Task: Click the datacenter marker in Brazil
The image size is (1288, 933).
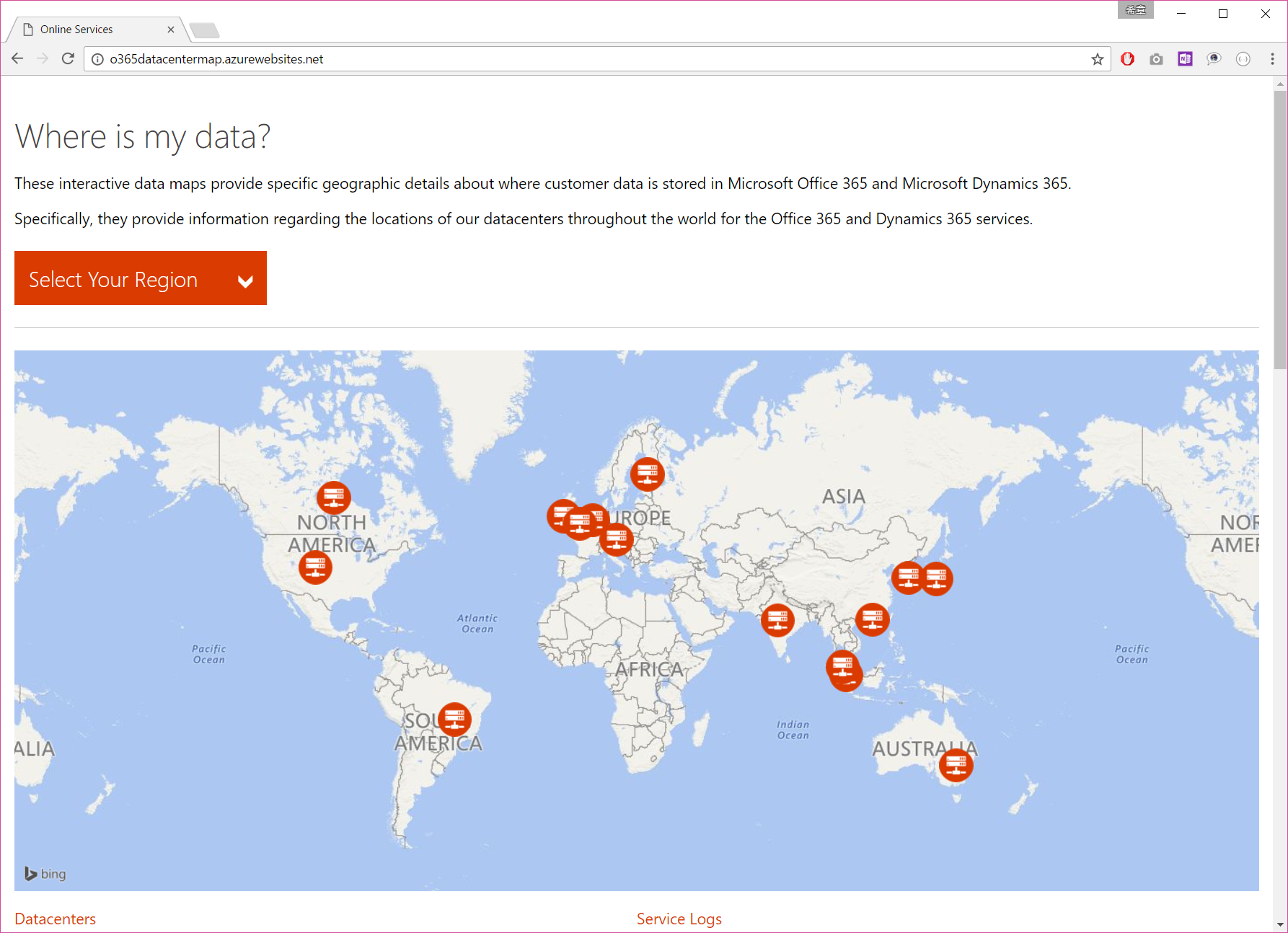Action: coord(454,718)
